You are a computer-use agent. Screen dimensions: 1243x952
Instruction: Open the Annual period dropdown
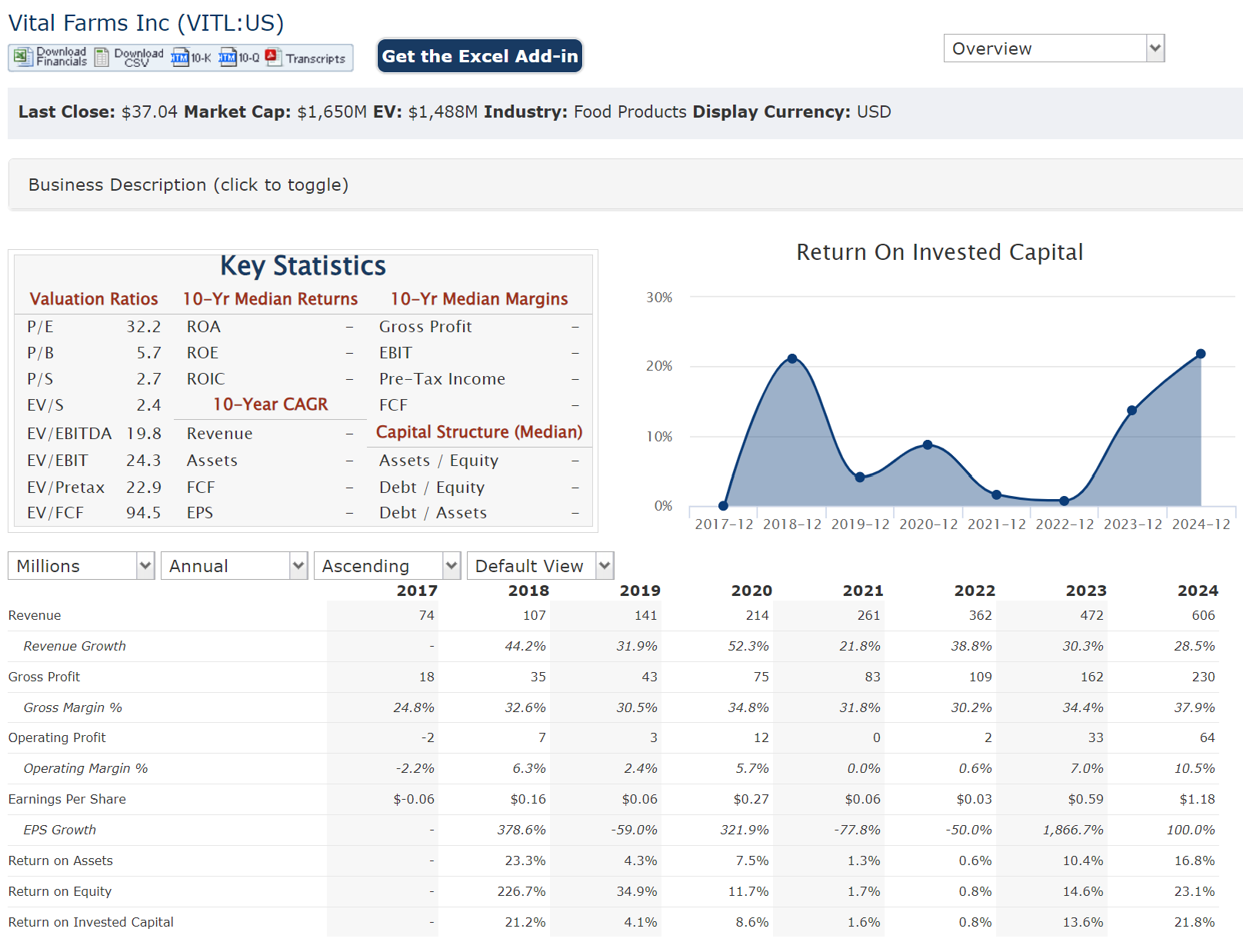234,566
